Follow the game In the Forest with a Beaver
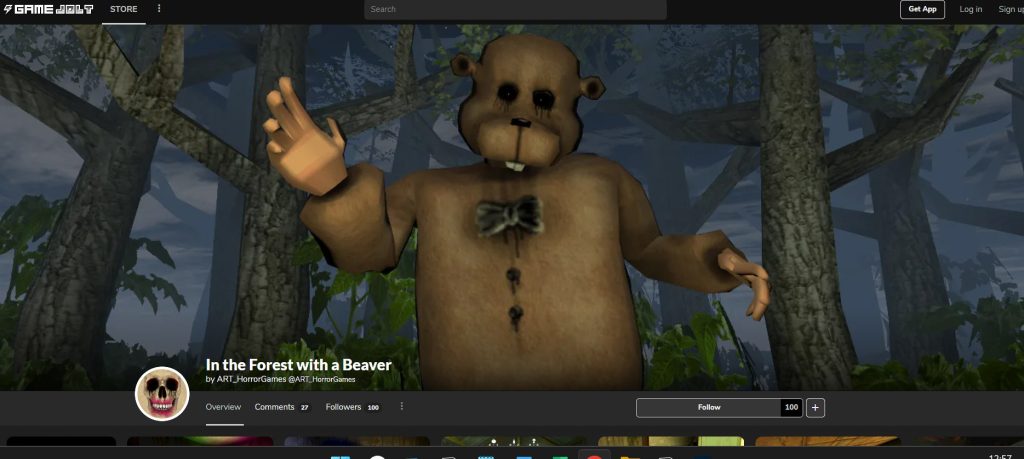Viewport: 1024px width, 459px height. pyautogui.click(x=708, y=407)
